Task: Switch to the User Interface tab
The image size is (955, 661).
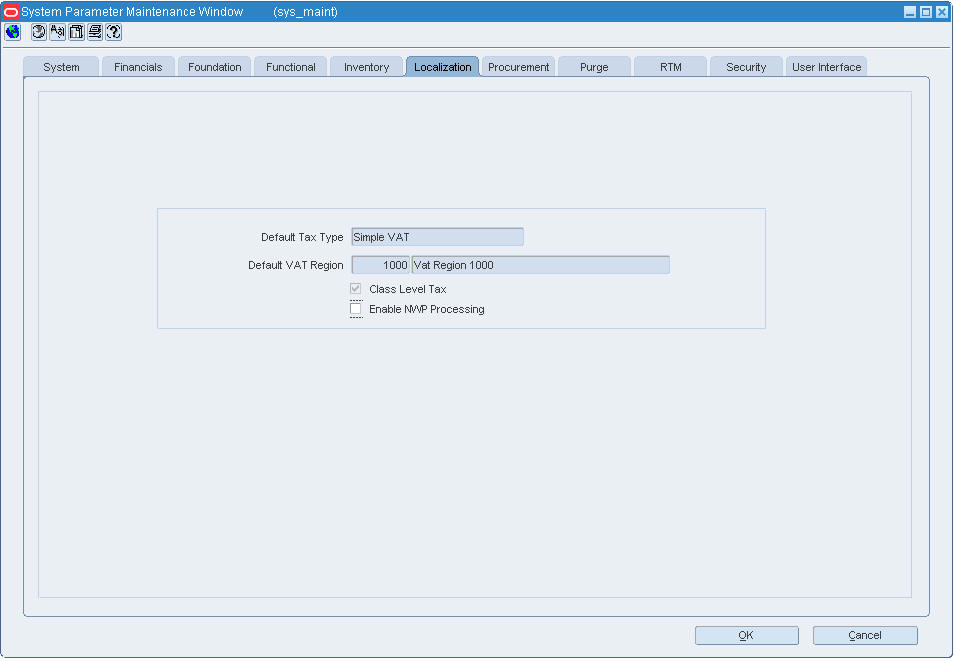Action: coord(826,67)
